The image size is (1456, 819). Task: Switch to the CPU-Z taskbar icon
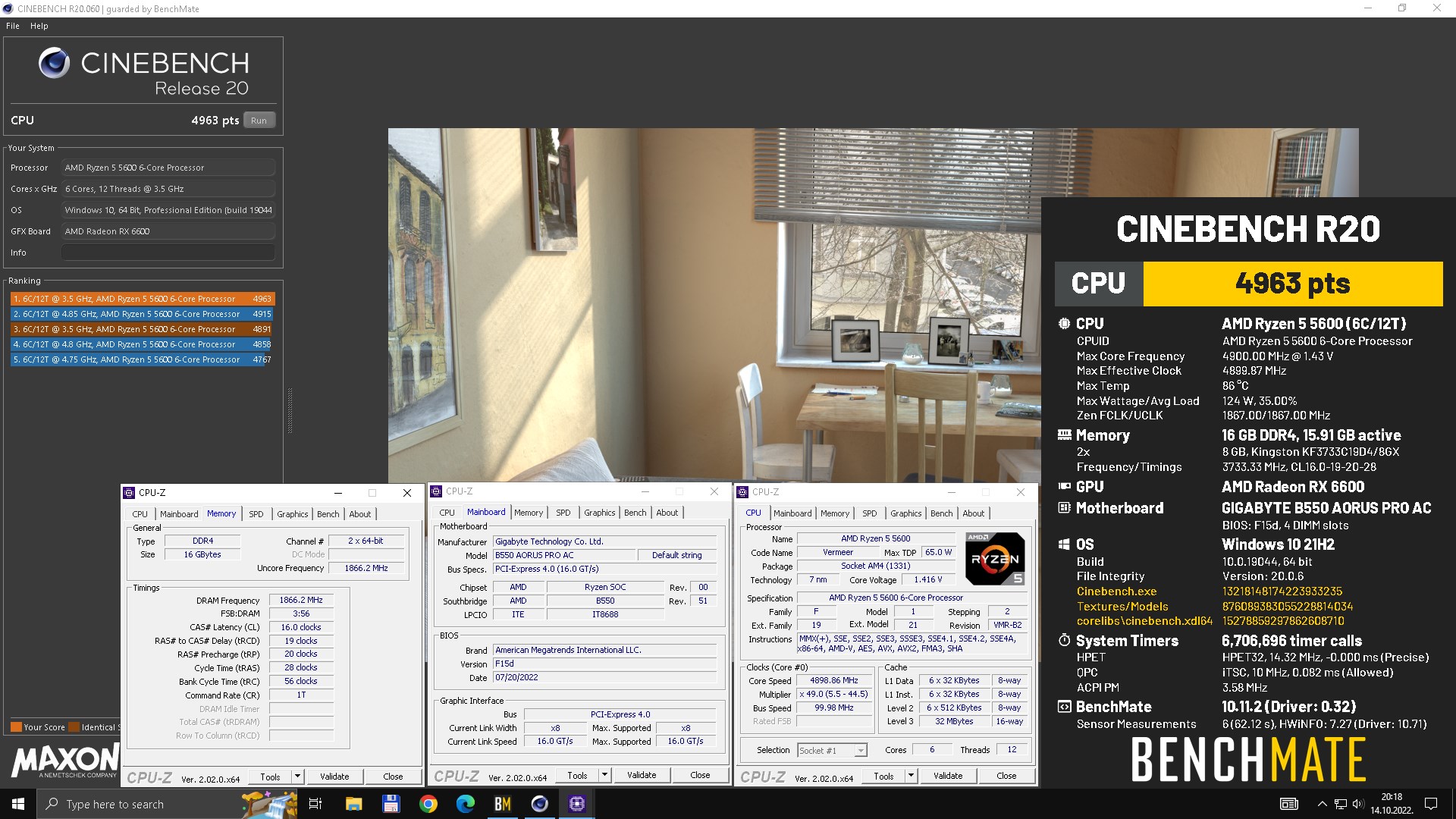point(576,804)
